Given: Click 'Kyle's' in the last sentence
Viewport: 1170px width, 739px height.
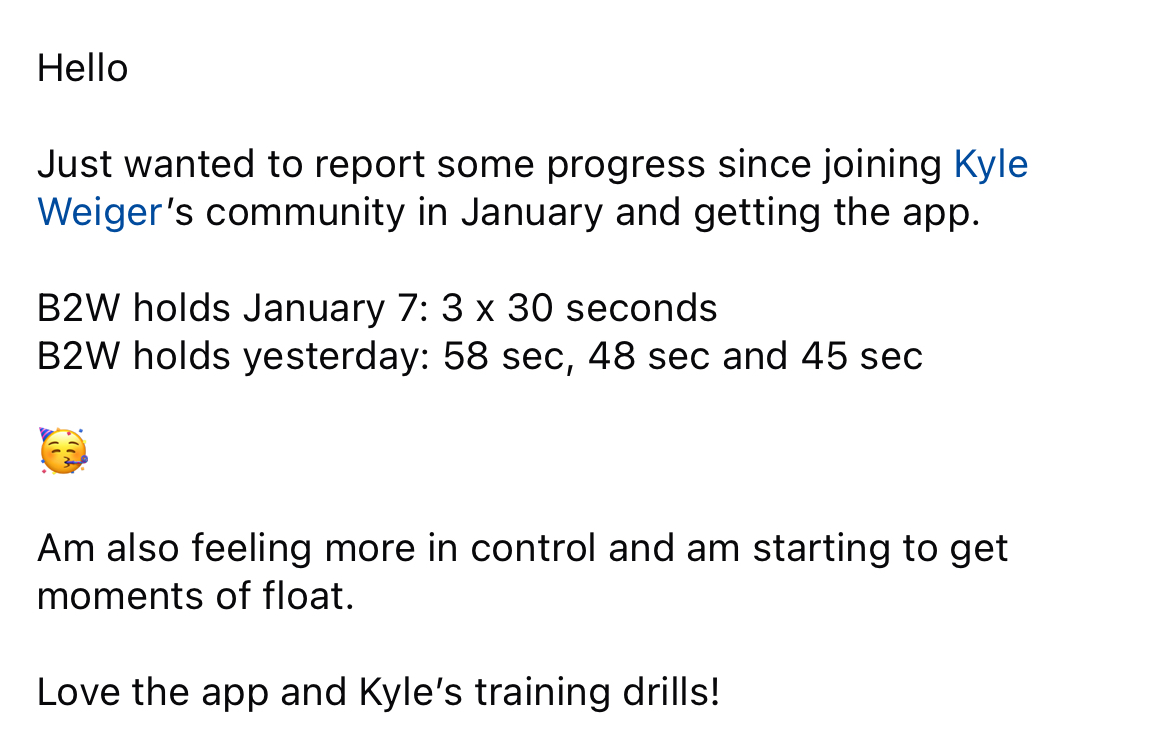Looking at the screenshot, I should click(410, 693).
